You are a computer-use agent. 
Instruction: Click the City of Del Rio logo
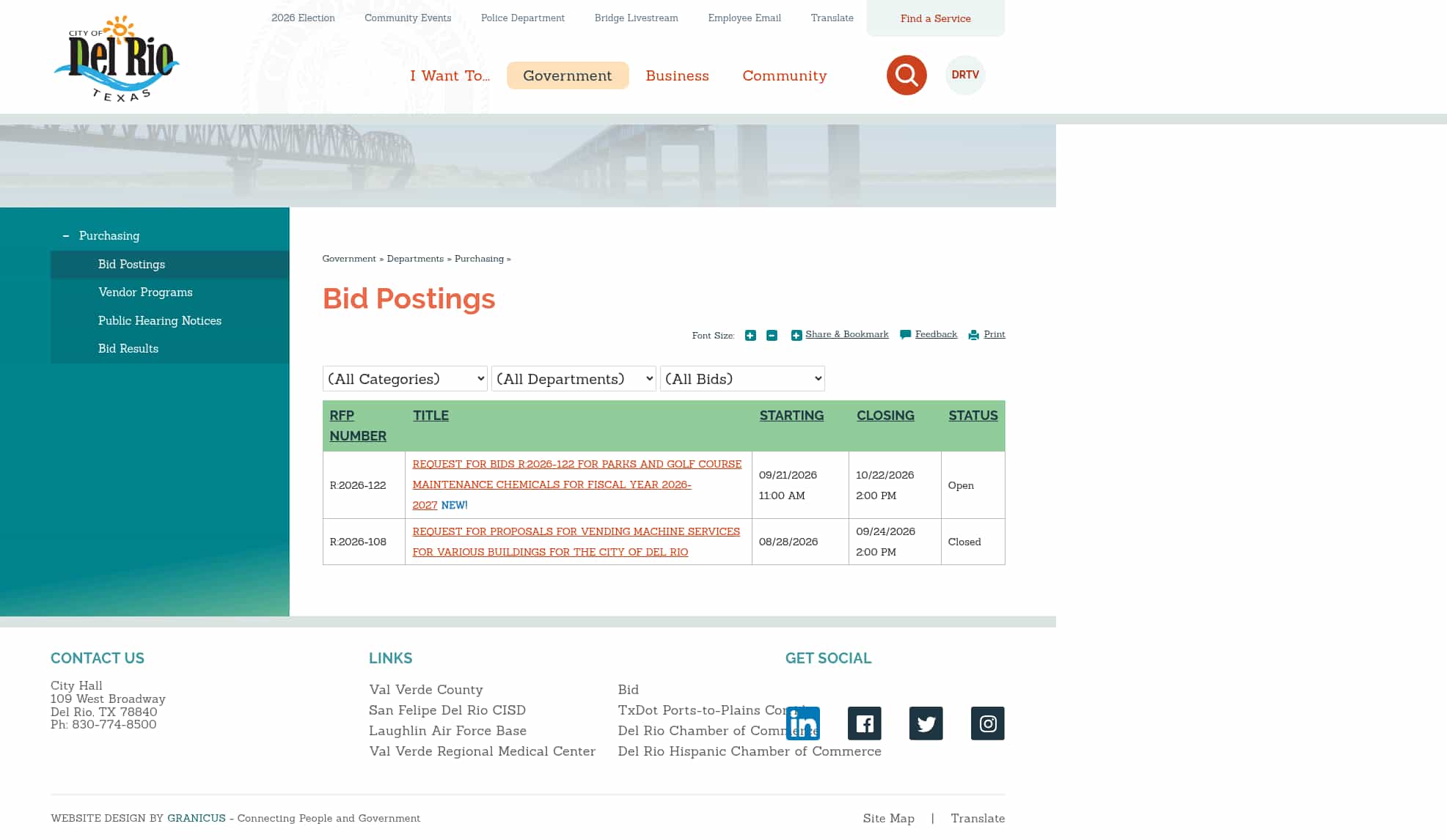(117, 59)
